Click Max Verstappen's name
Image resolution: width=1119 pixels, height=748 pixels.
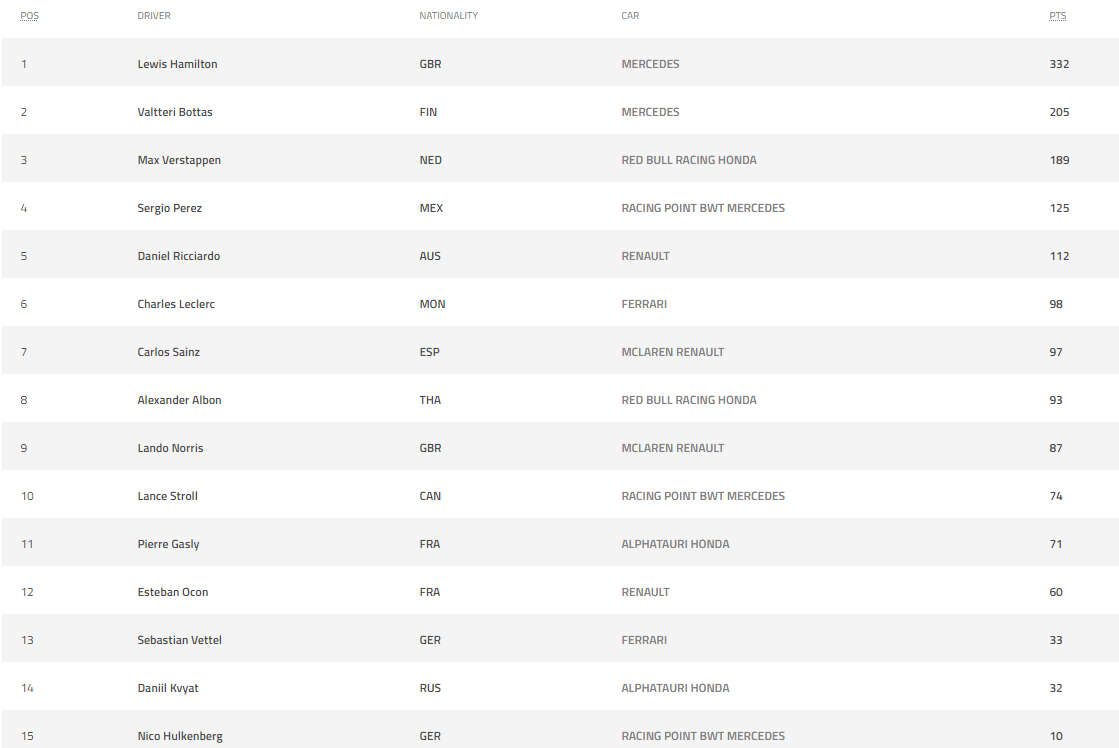click(179, 161)
